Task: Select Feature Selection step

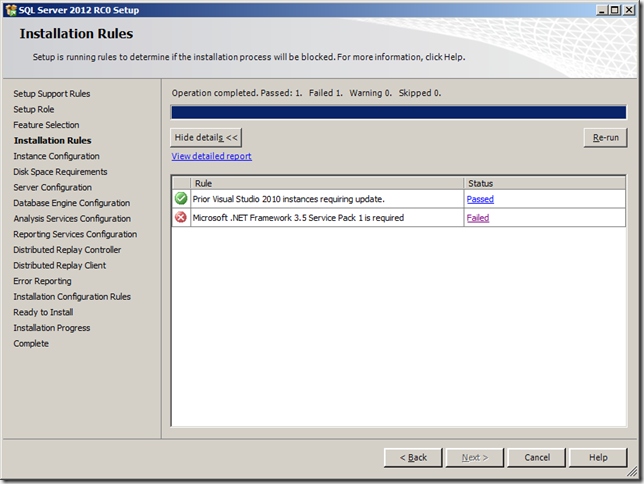Action: (x=46, y=125)
